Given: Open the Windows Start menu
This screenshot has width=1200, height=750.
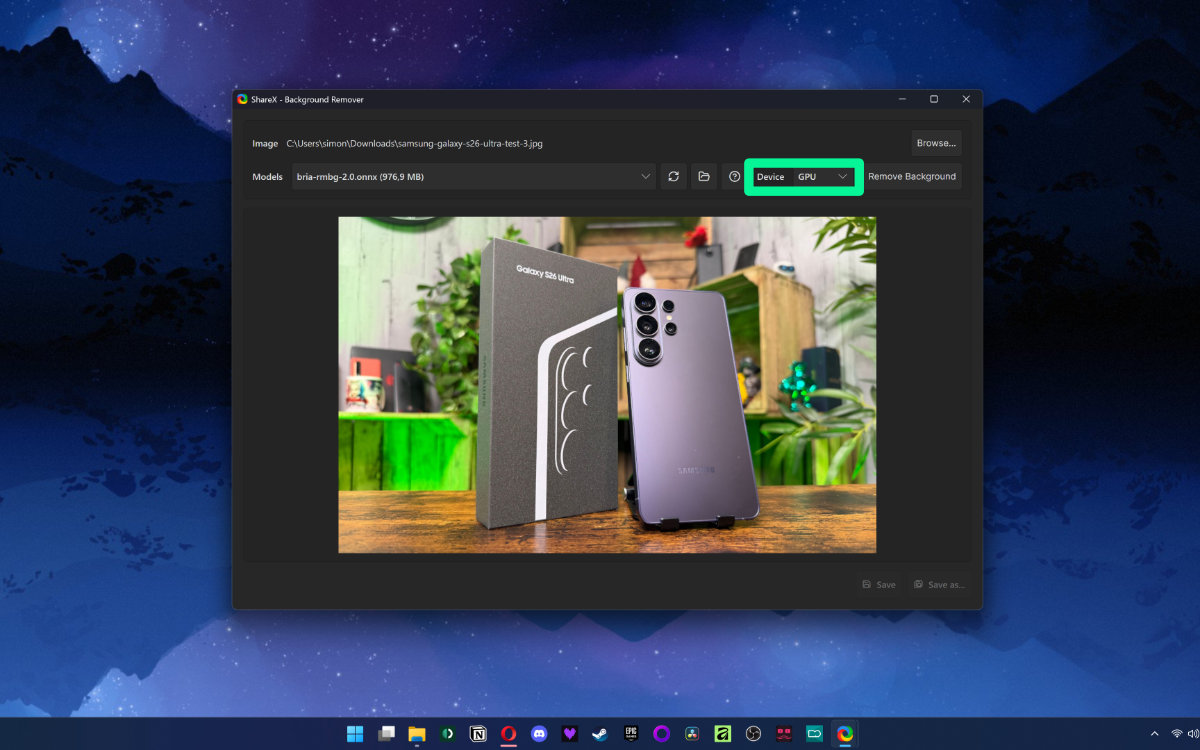Looking at the screenshot, I should (355, 734).
